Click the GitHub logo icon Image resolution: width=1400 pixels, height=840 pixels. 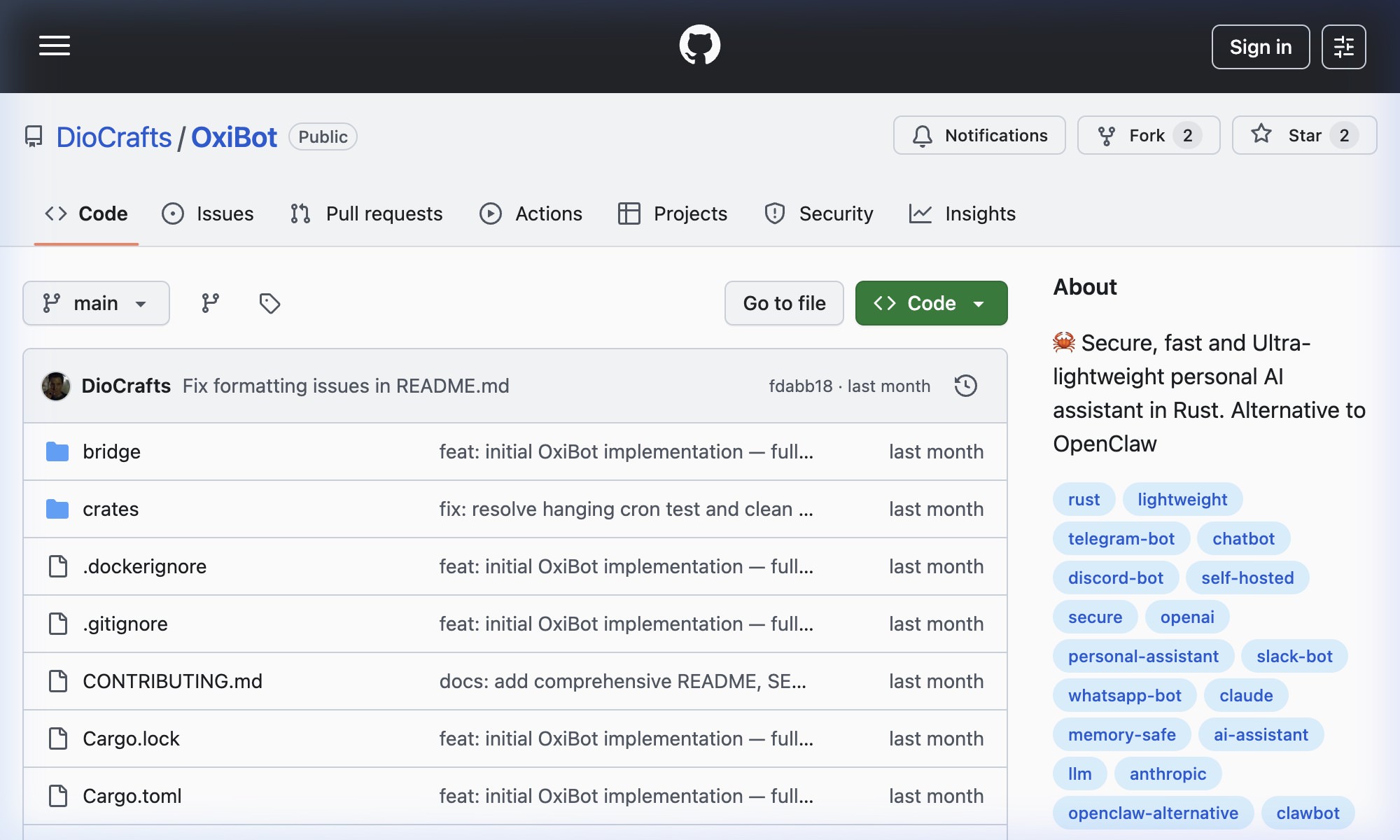[x=699, y=45]
